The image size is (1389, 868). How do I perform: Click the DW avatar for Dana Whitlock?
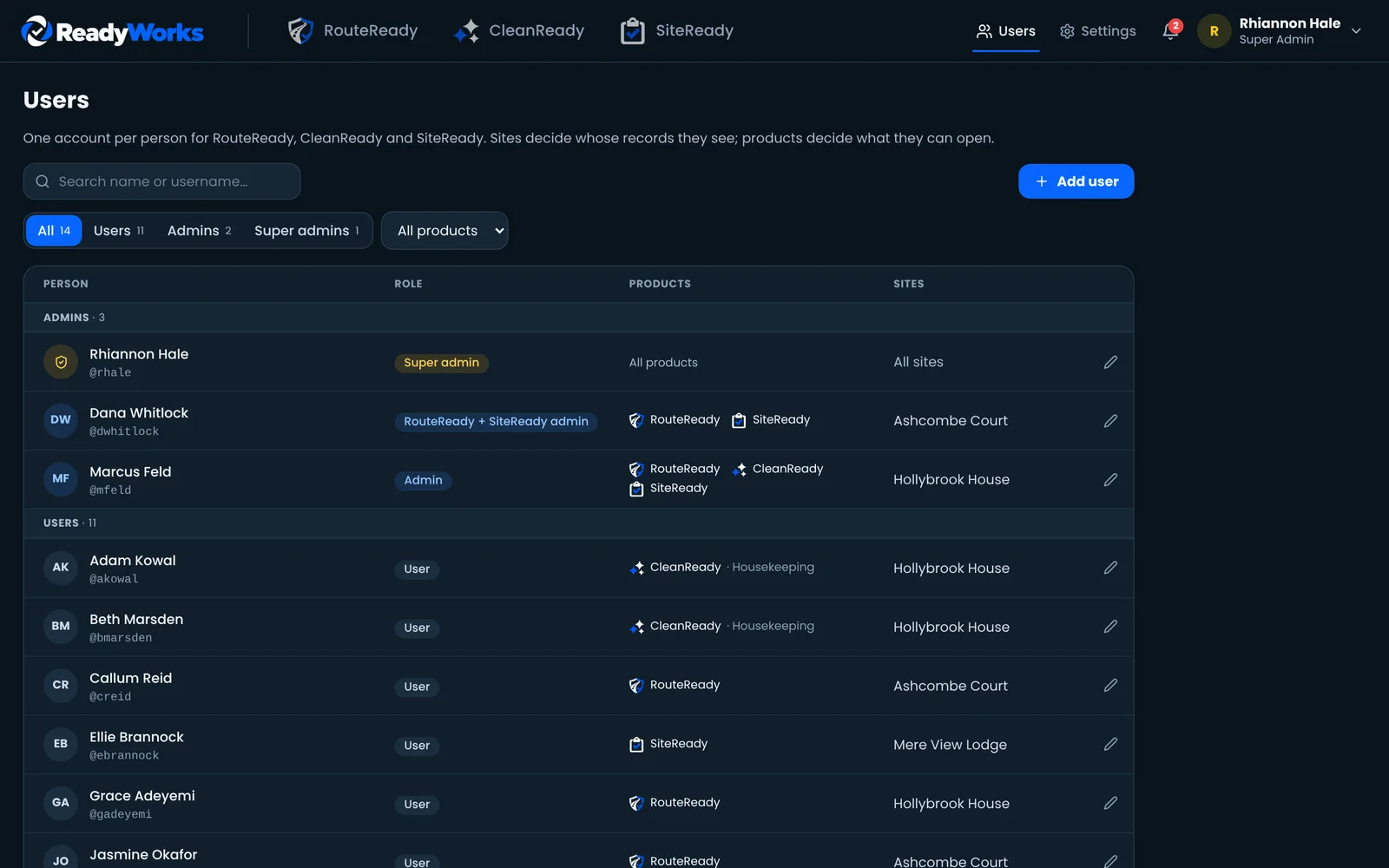pyautogui.click(x=61, y=420)
